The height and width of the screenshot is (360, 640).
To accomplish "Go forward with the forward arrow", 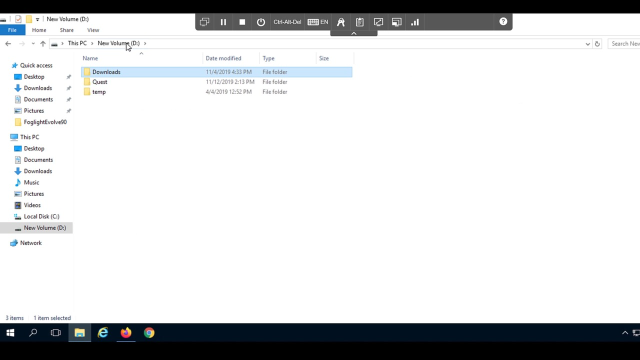I will tap(22, 44).
